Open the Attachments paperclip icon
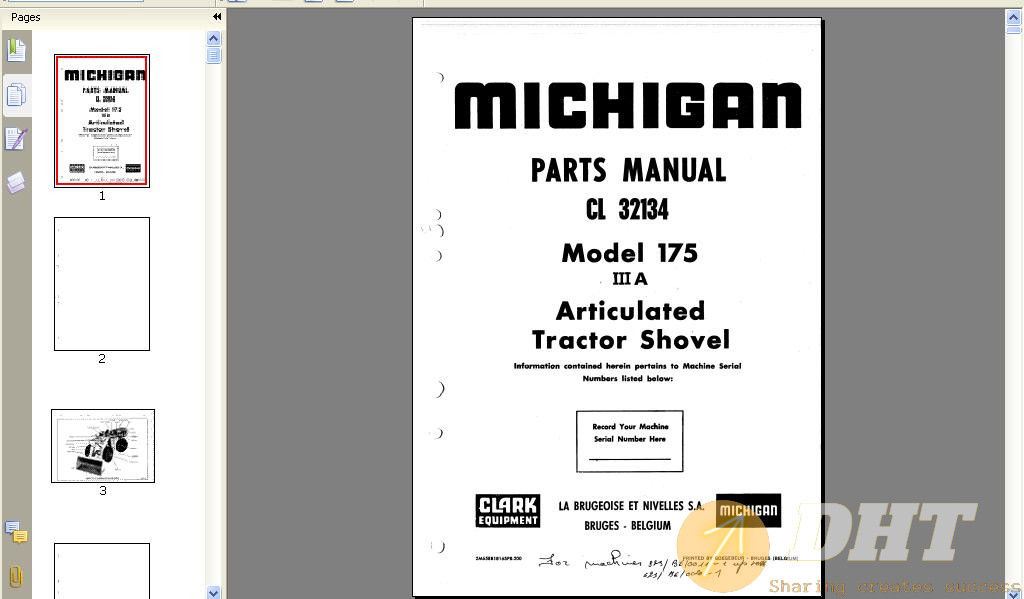The height and width of the screenshot is (599, 1024). [x=16, y=576]
